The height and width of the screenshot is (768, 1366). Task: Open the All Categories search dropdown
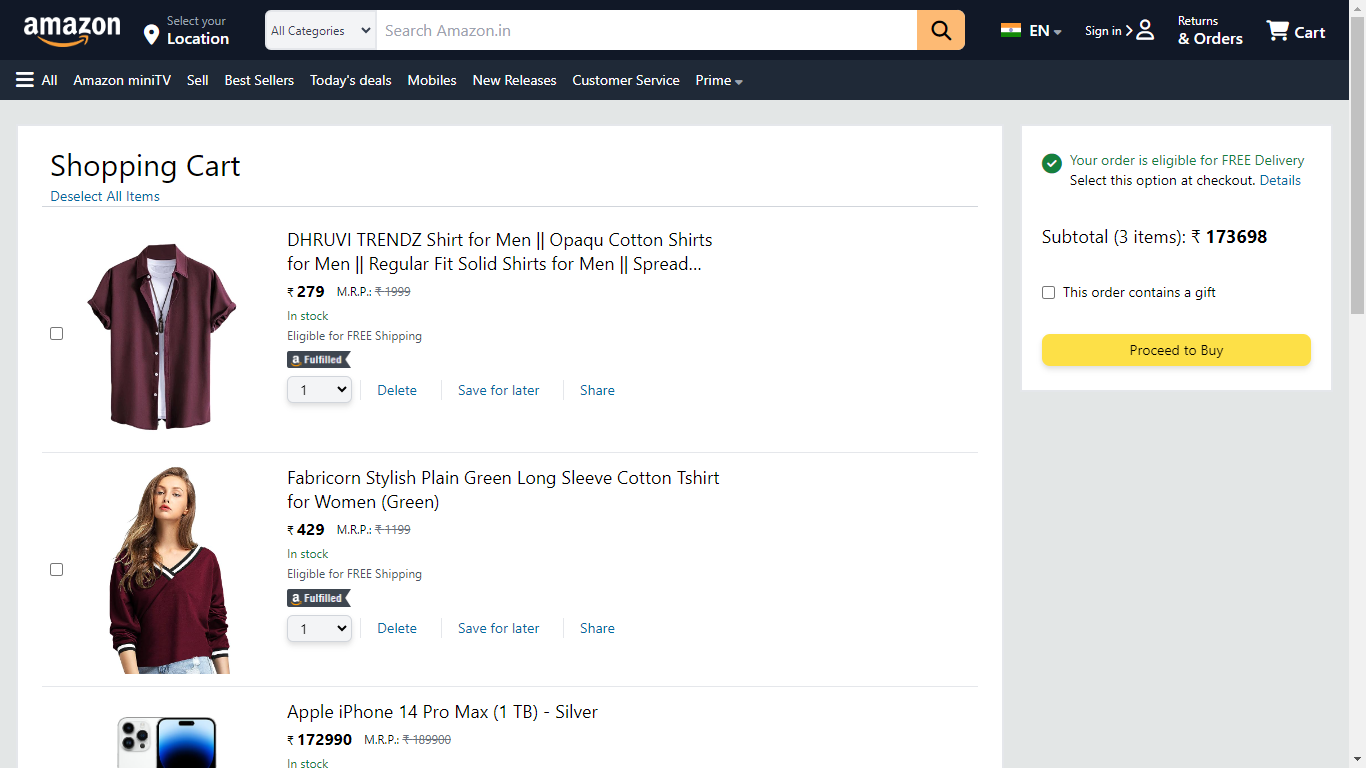coord(320,31)
